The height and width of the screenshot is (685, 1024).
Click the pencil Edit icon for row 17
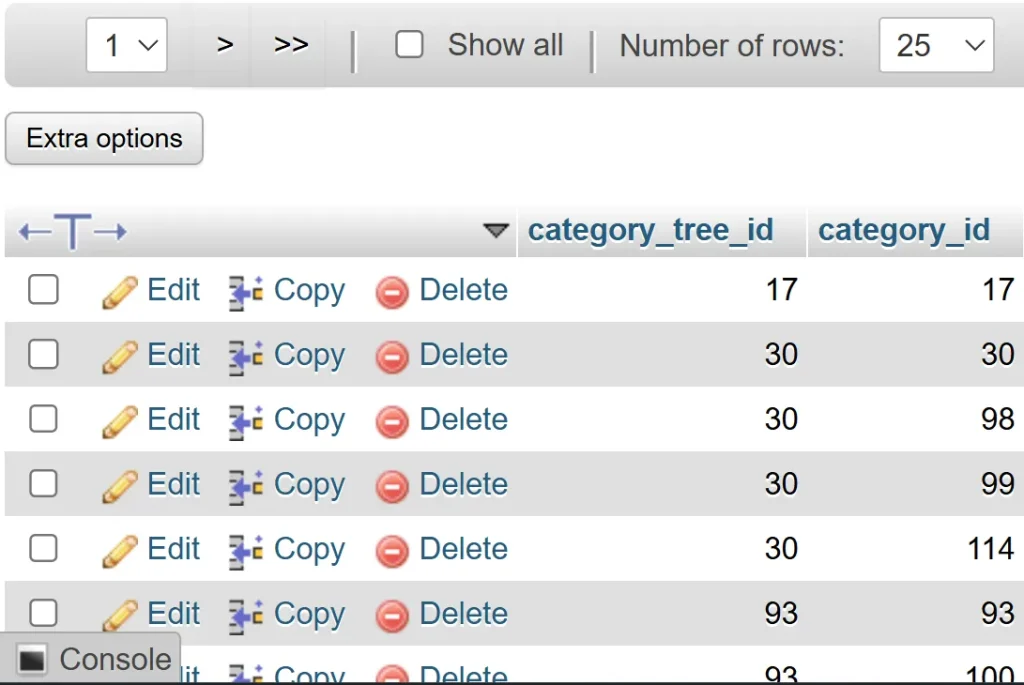pos(119,292)
